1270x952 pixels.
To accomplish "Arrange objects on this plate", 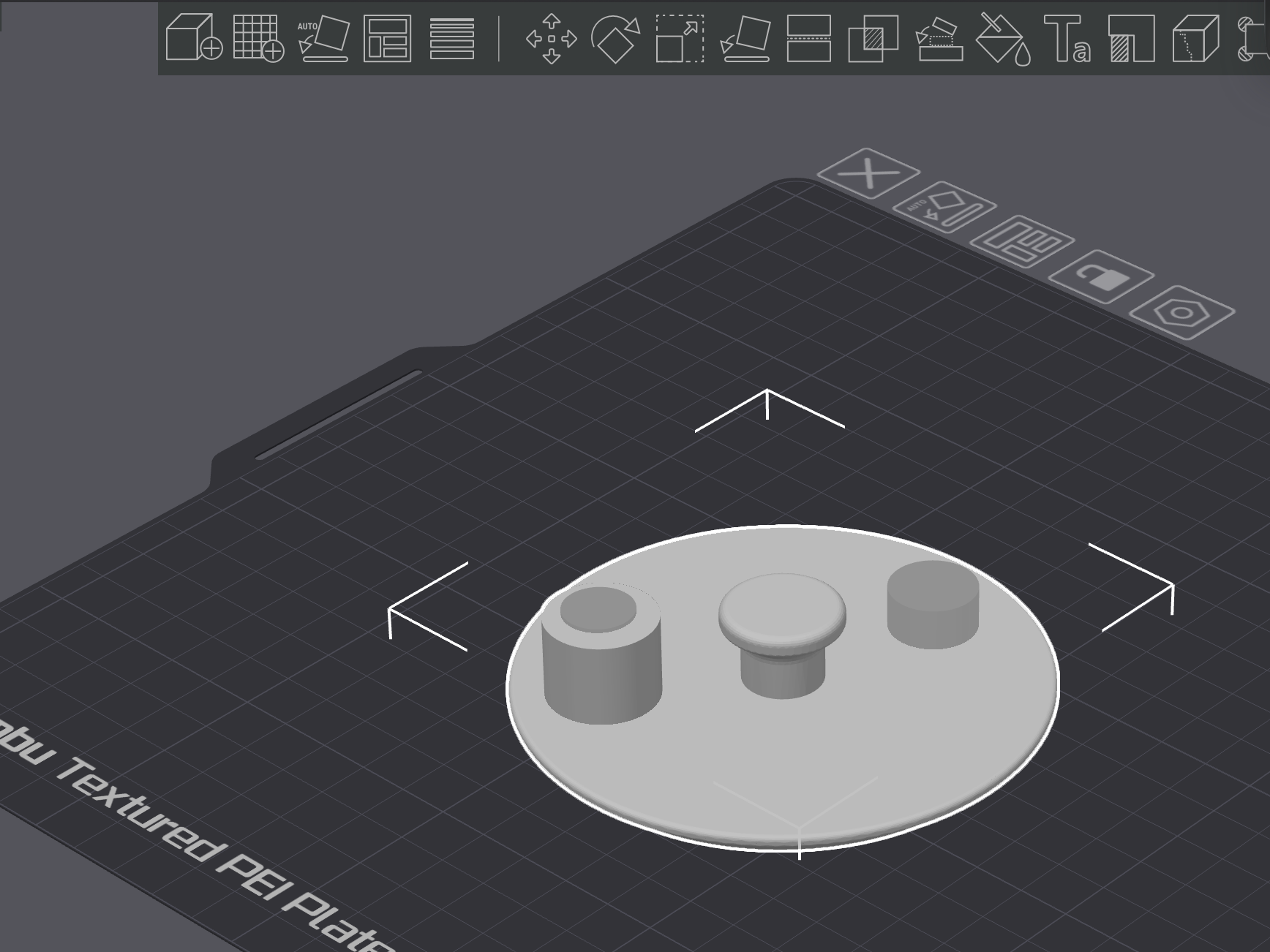I will click(x=1022, y=241).
